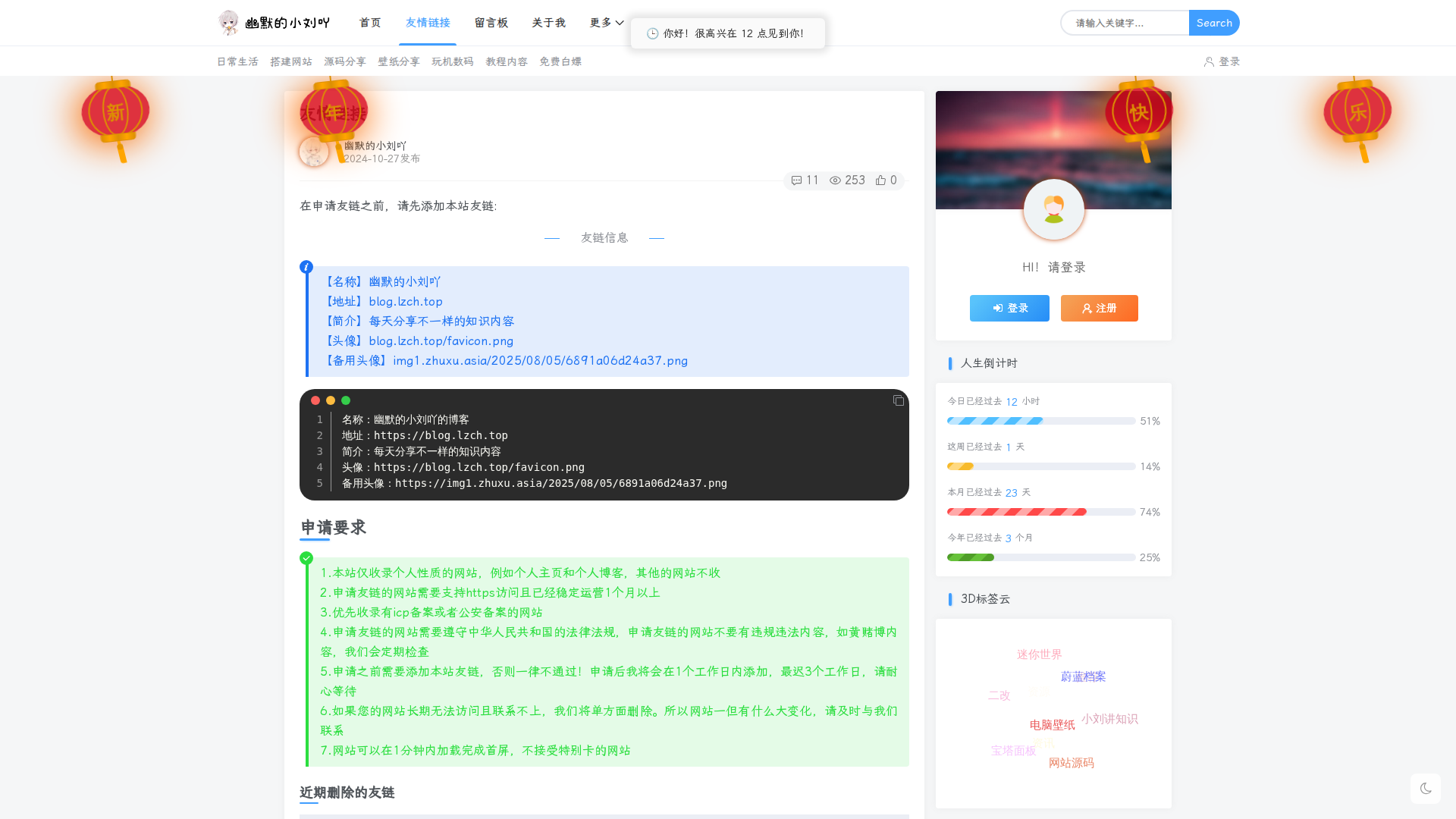
Task: Click today's elapsed-hours progress bar
Action: pyautogui.click(x=1040, y=421)
